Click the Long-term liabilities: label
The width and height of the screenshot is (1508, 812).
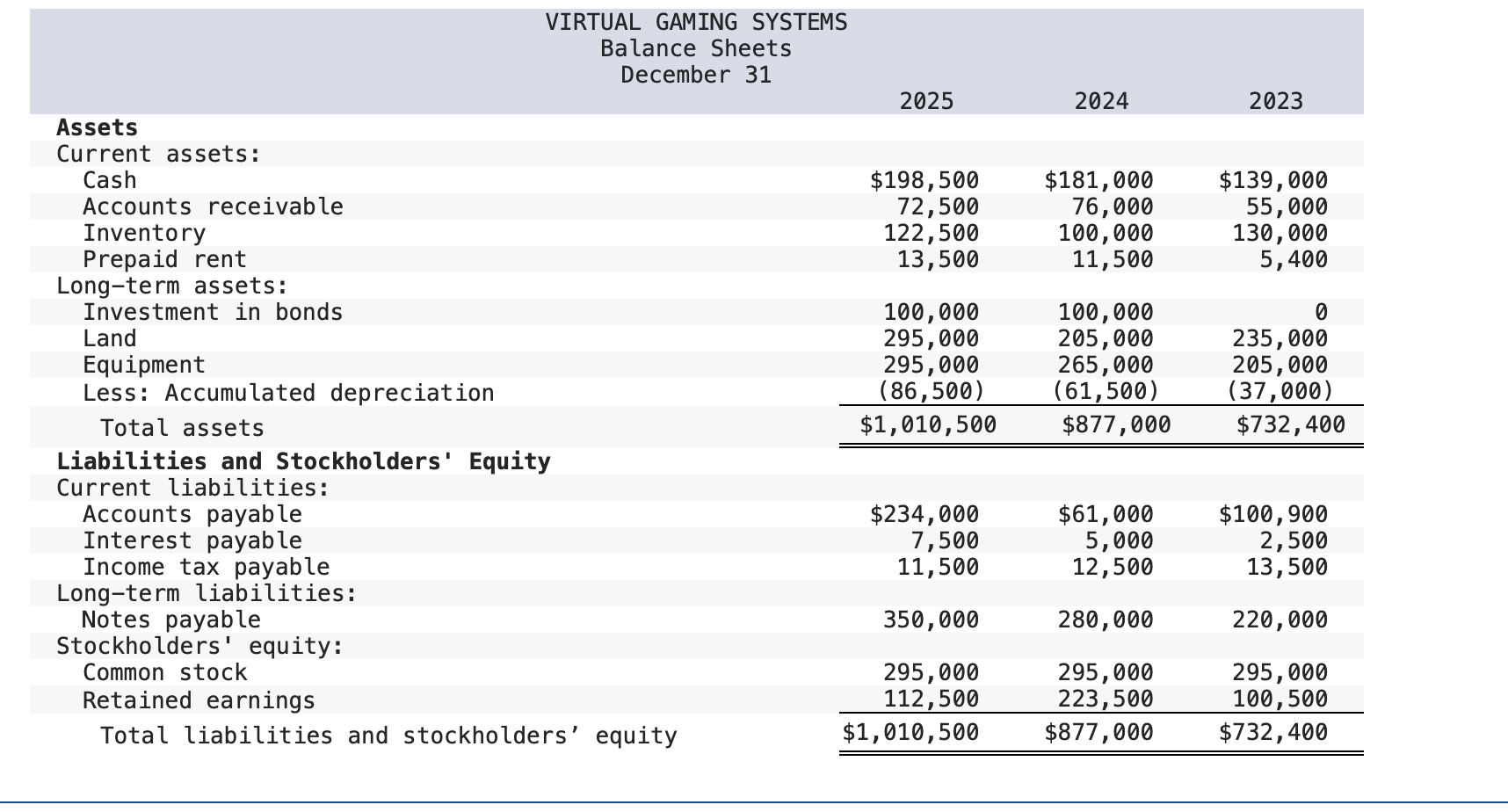coord(207,593)
